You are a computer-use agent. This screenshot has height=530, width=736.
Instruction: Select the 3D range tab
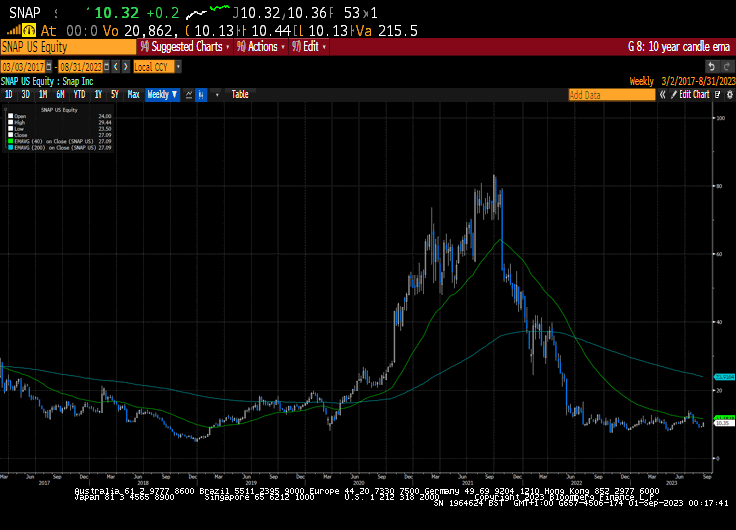coord(25,95)
